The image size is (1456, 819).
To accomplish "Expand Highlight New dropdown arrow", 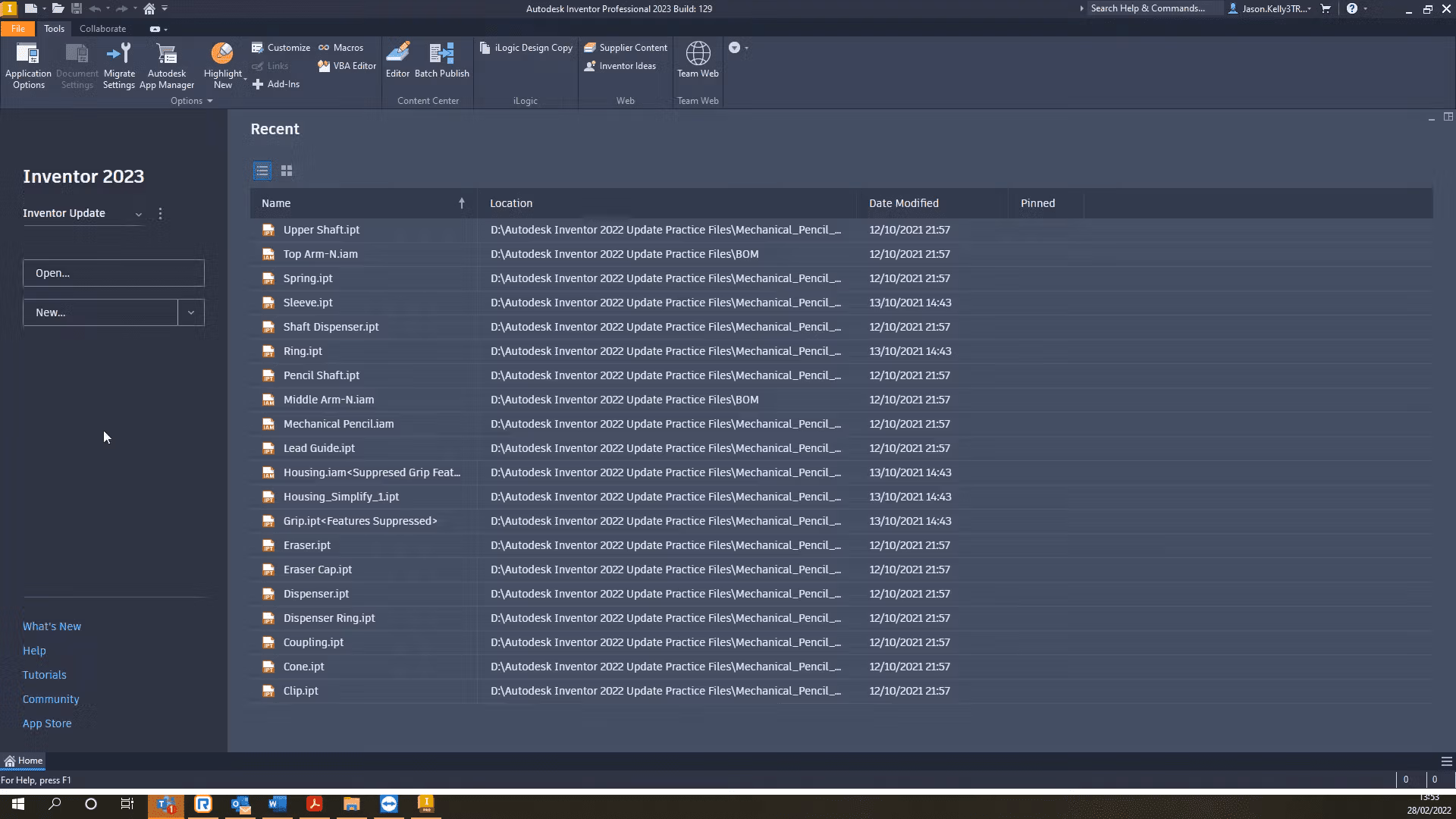I will 245,79.
